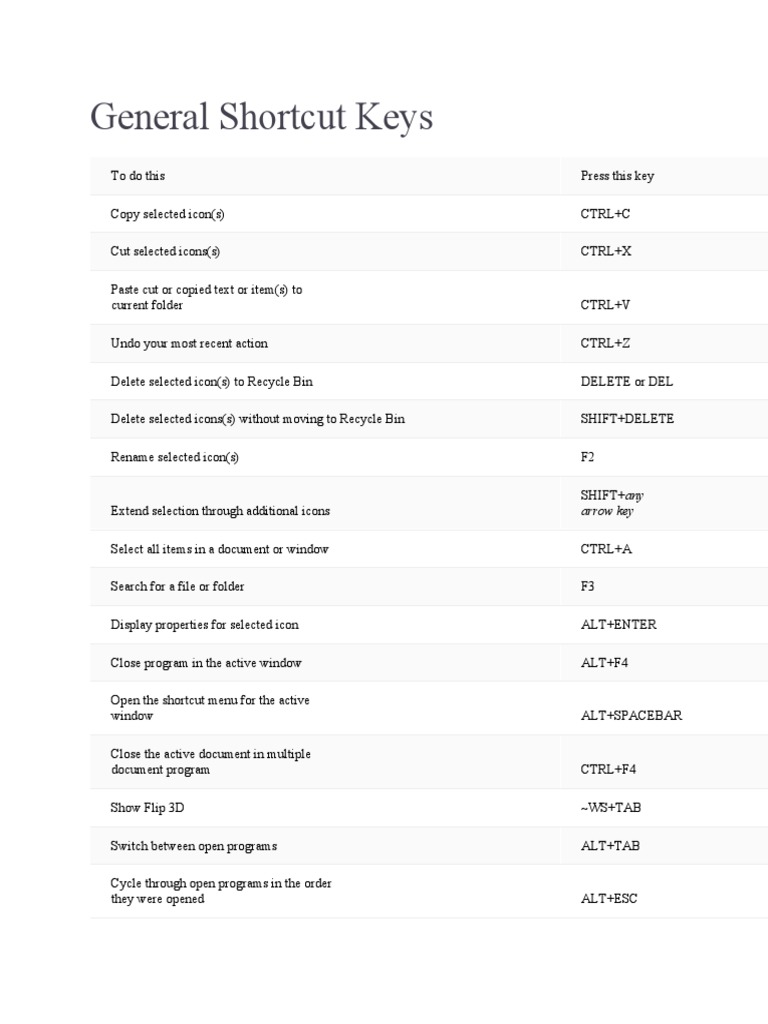Select 'Close program in the active window'
Image resolution: width=768 pixels, height=1024 pixels.
click(206, 663)
